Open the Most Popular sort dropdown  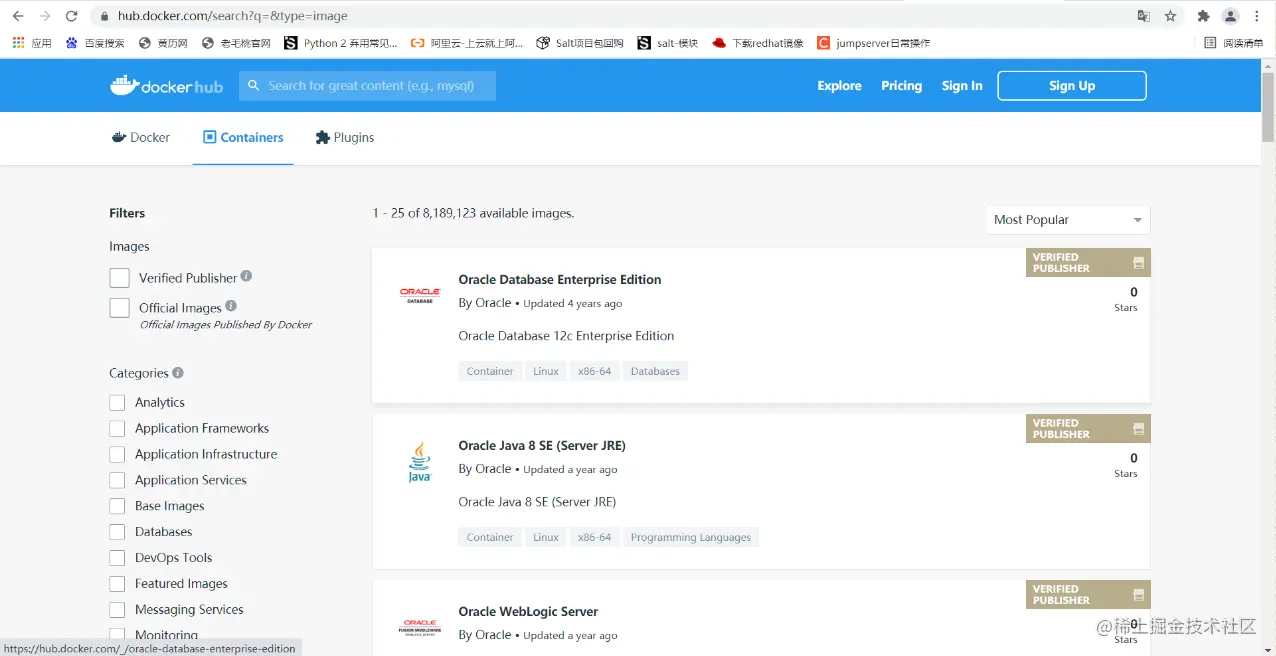pos(1067,220)
